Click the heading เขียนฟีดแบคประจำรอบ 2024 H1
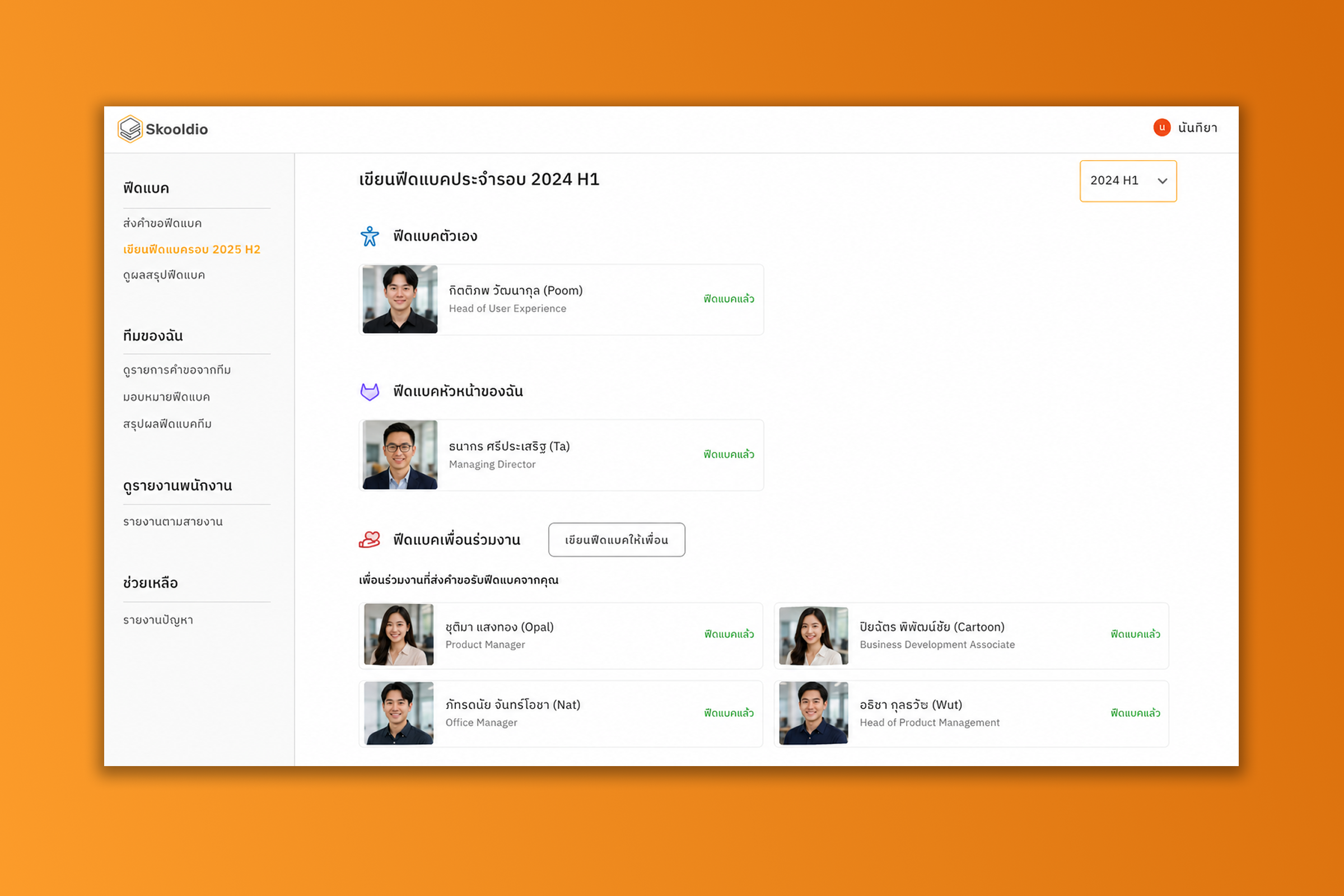1344x896 pixels. 479,179
